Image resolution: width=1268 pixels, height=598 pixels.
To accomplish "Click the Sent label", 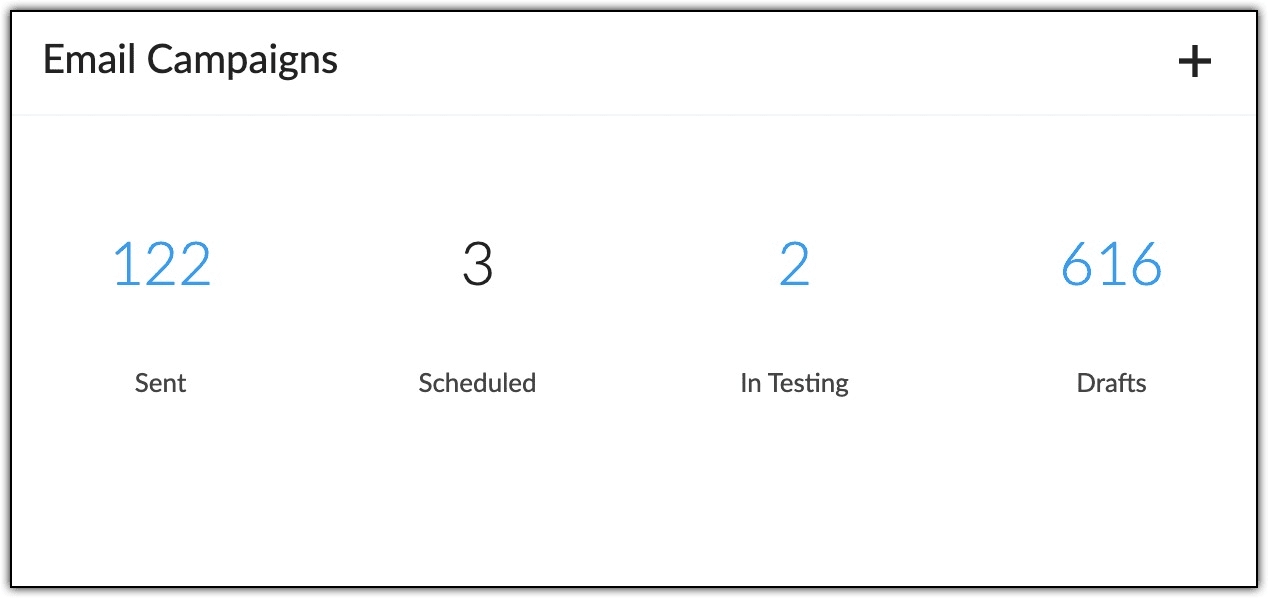I will tap(161, 383).
